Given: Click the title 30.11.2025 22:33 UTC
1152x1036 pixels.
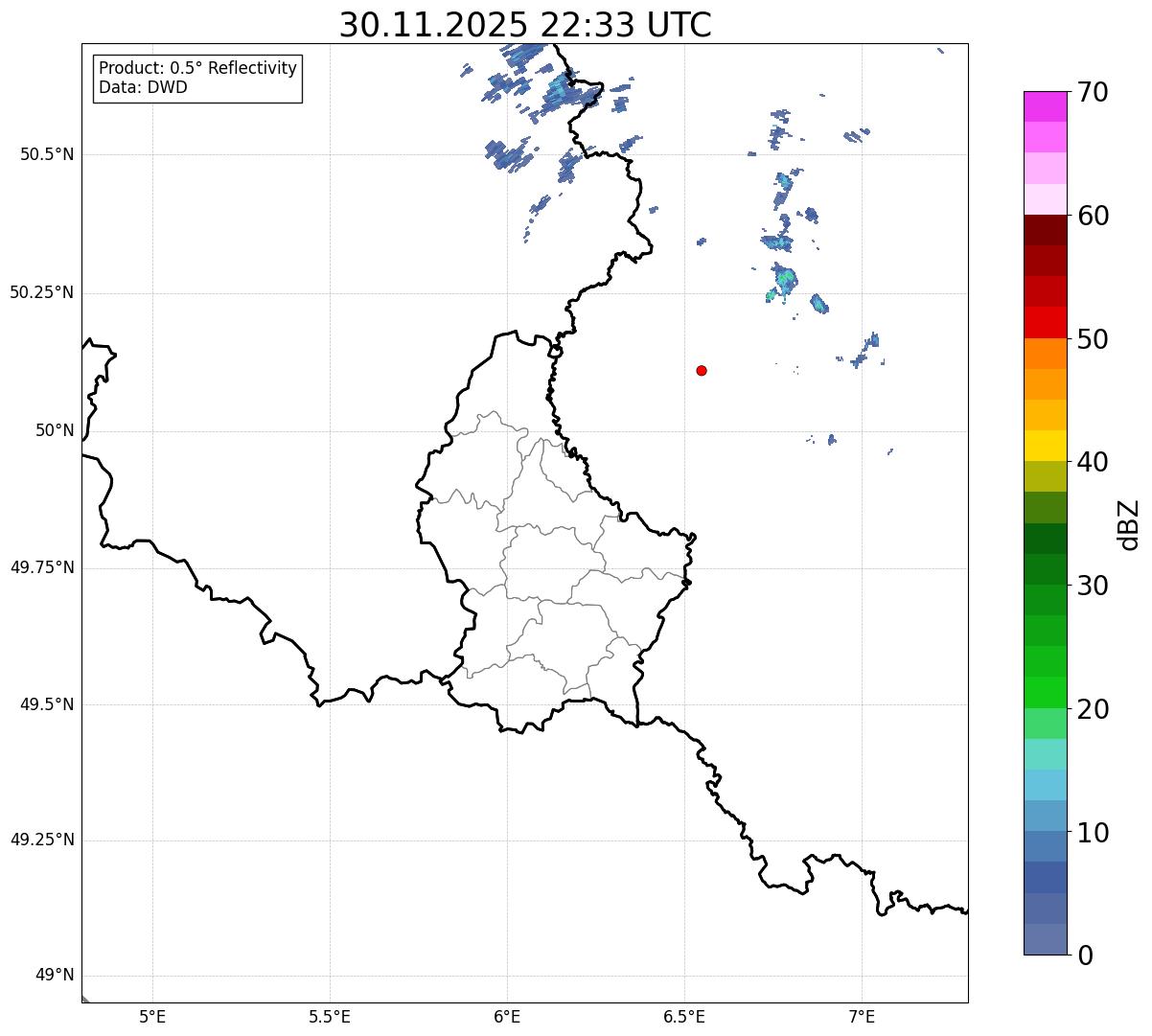Looking at the screenshot, I should click(525, 25).
